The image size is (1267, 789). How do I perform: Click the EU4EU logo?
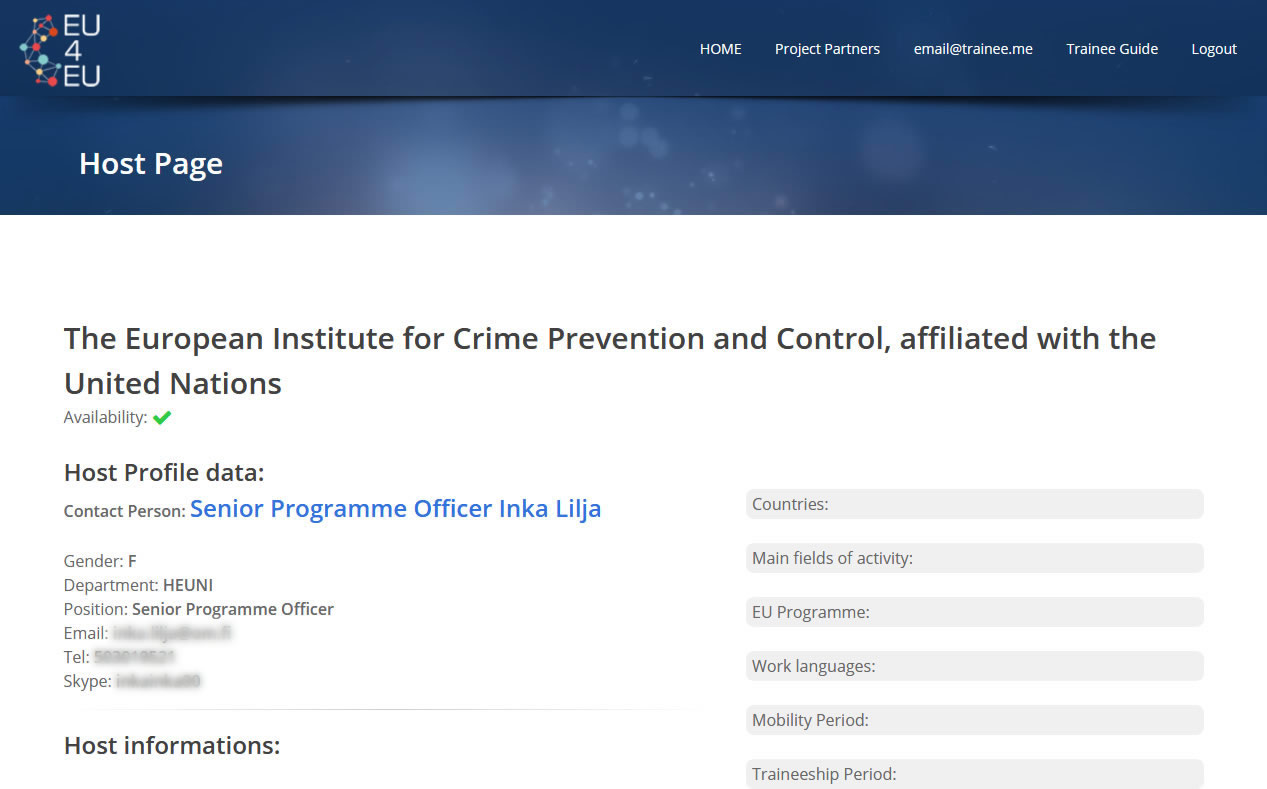[60, 50]
